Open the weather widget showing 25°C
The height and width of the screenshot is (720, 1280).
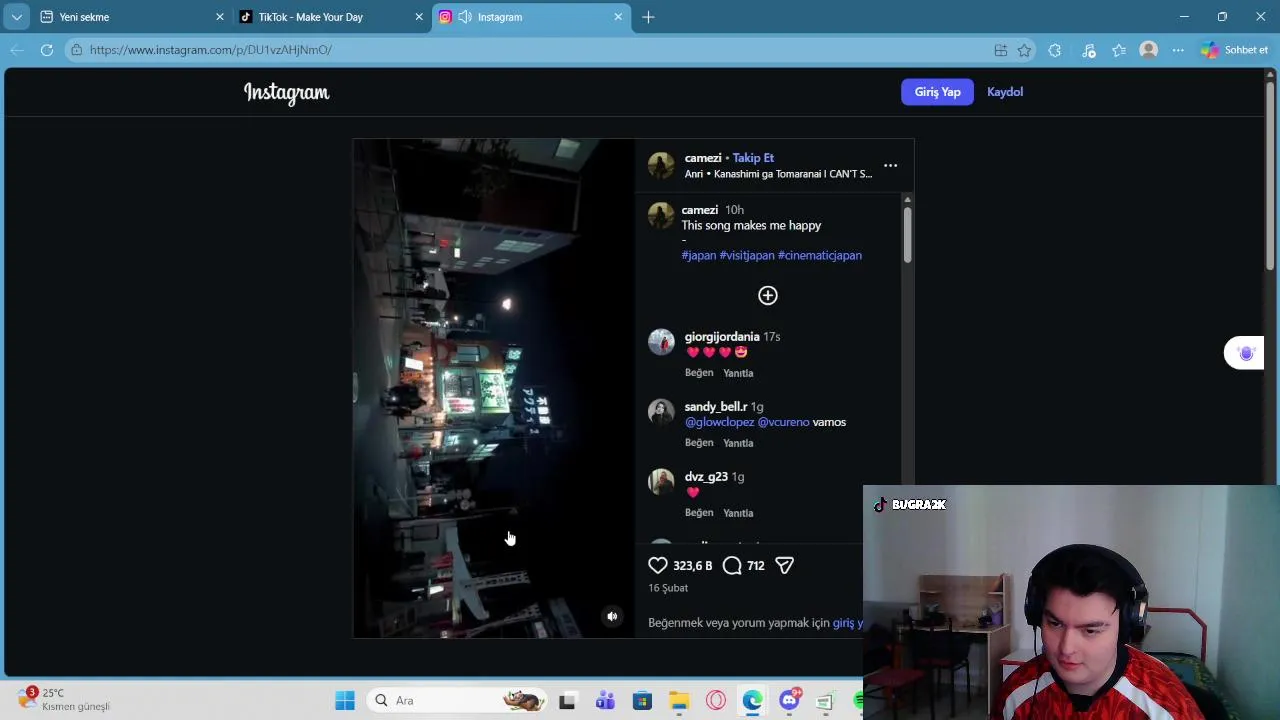click(65, 700)
